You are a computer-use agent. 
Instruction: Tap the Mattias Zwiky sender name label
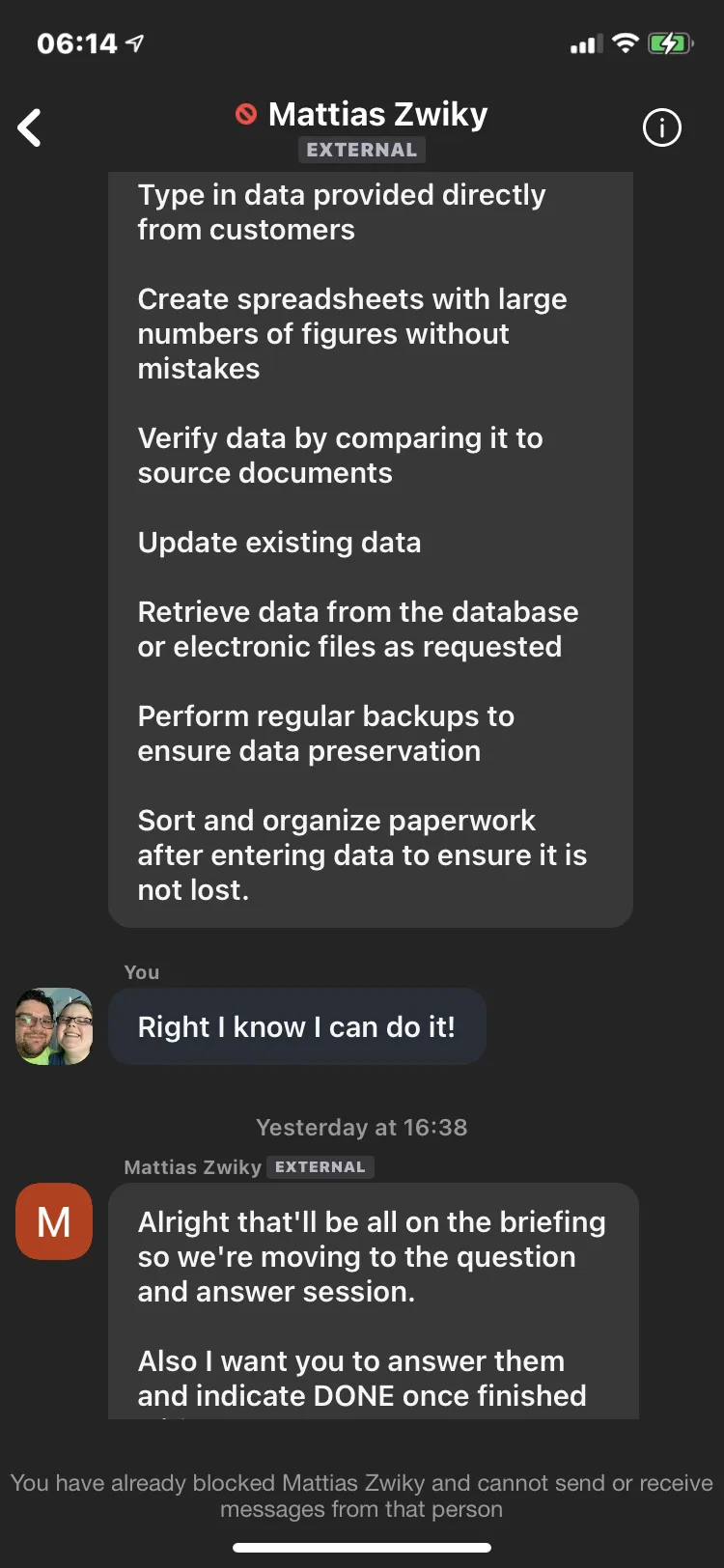193,1167
